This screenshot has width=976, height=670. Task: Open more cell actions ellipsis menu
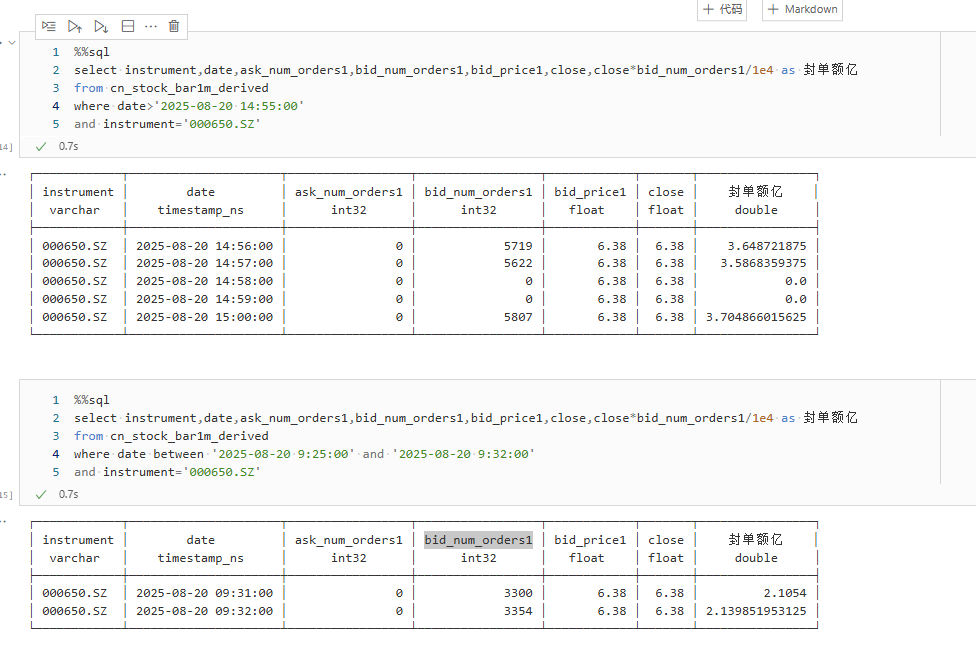(x=151, y=26)
